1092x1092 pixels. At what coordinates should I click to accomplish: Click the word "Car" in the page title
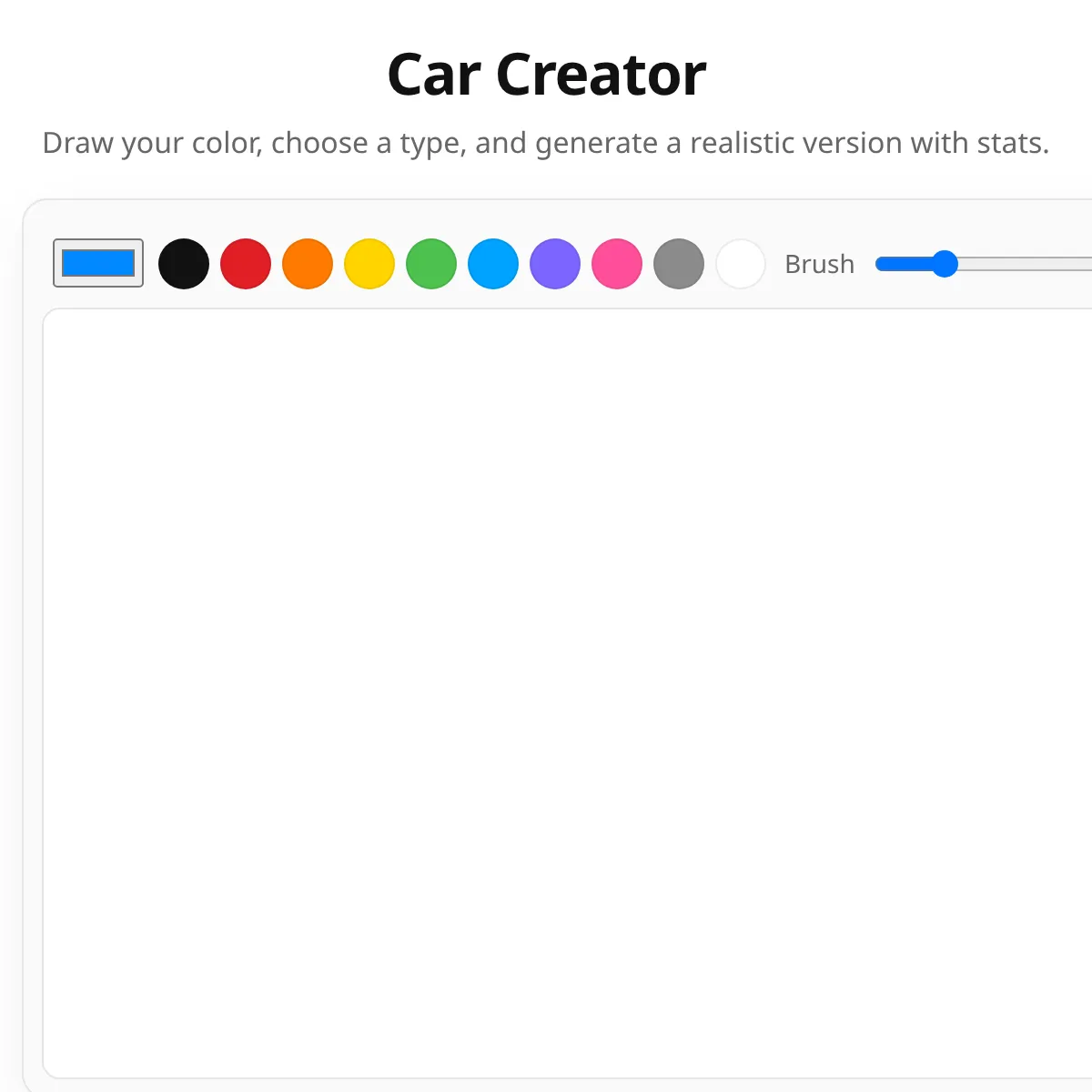click(433, 75)
